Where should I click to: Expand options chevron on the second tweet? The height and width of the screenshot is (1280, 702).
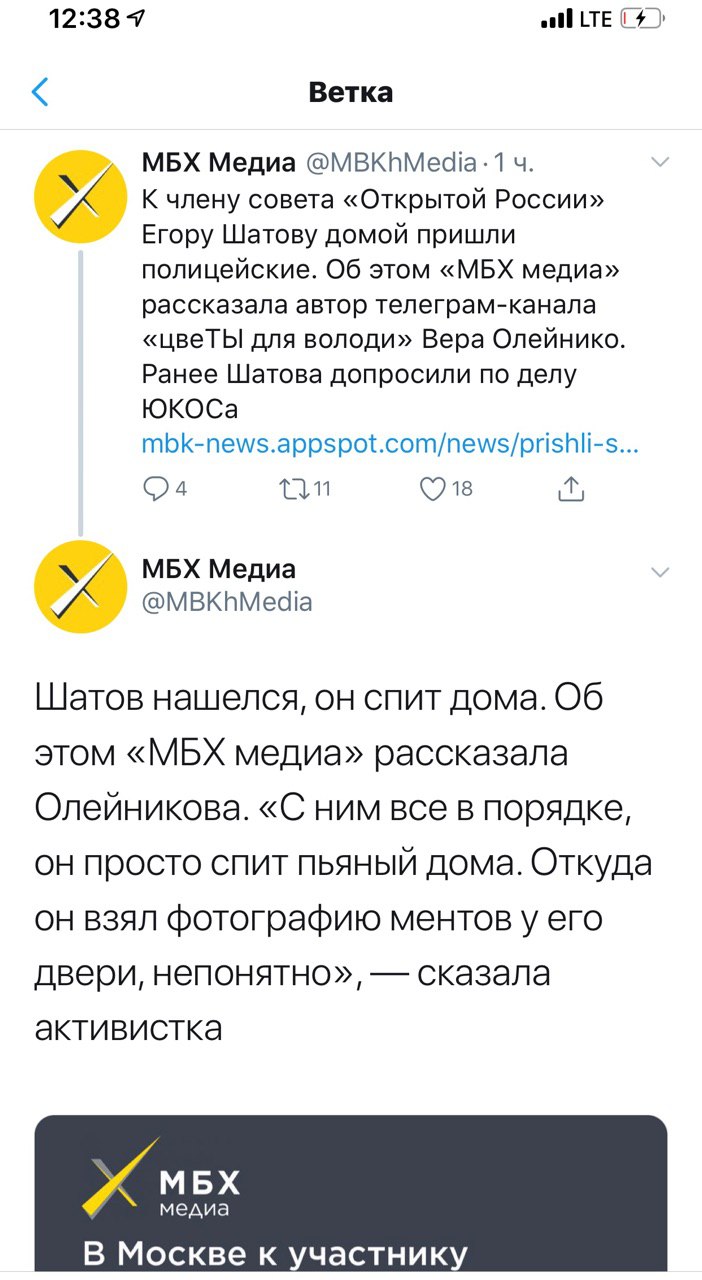pyautogui.click(x=660, y=572)
